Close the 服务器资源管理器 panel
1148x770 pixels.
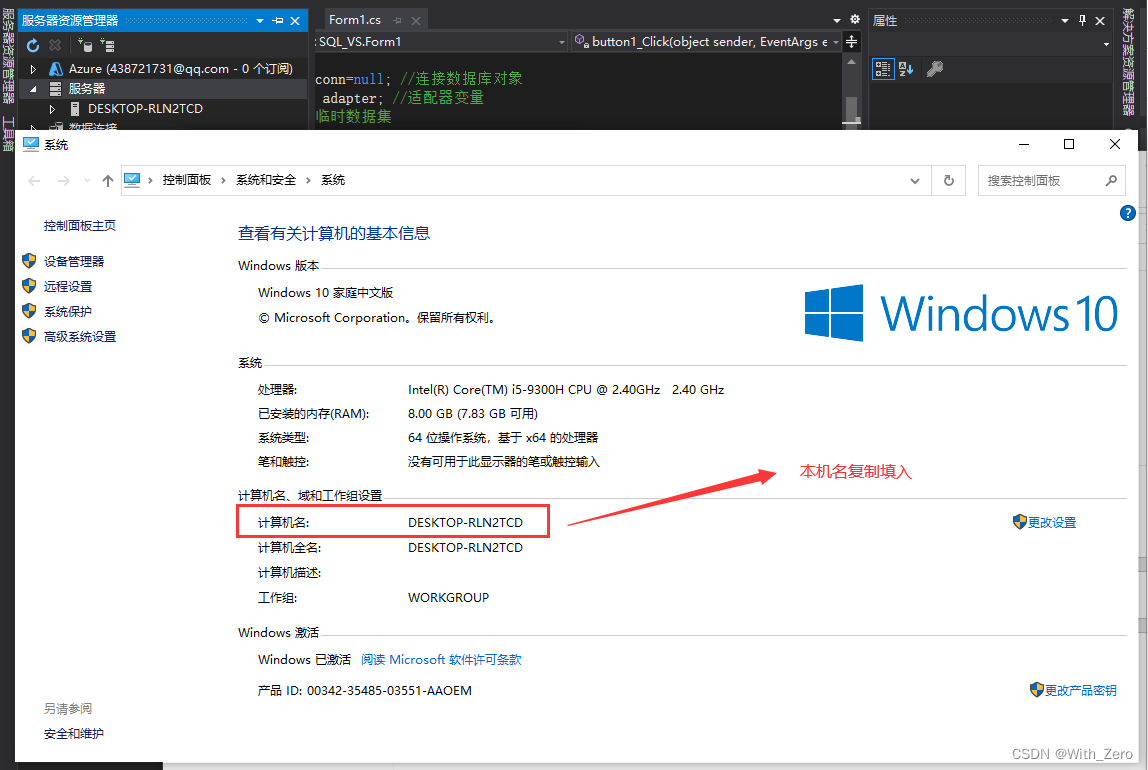295,20
